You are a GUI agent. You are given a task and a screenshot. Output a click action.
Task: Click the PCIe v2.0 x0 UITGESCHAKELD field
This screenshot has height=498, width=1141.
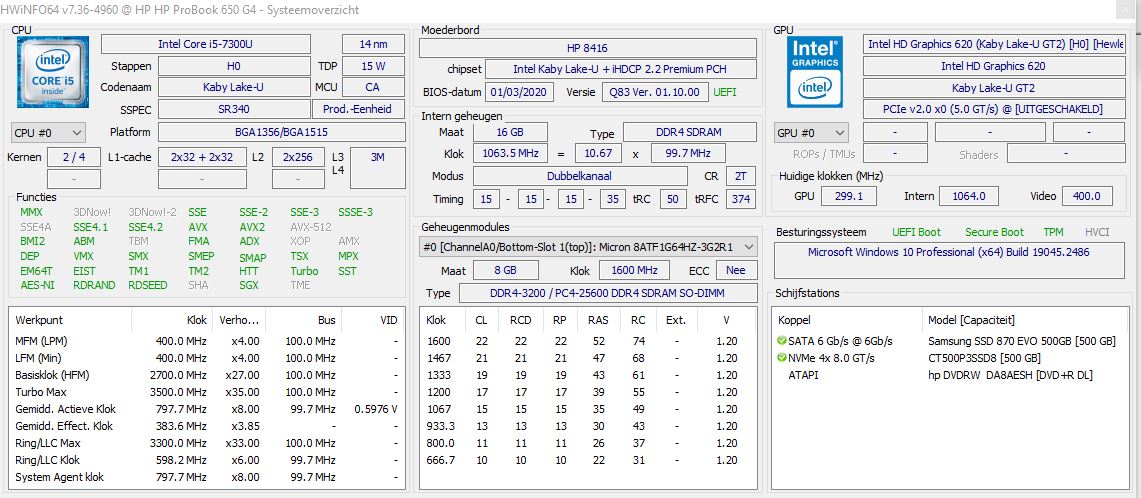993,109
